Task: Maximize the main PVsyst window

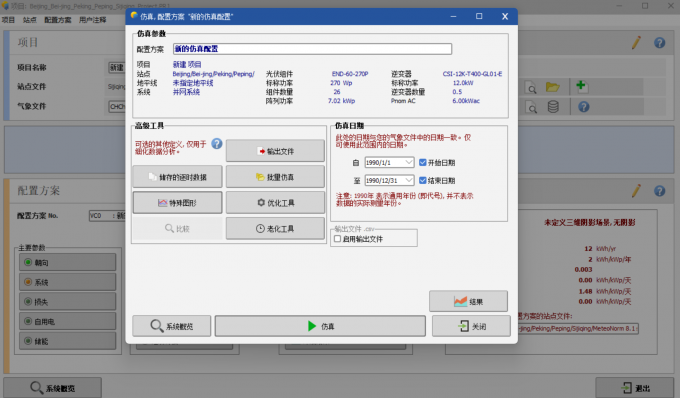Action: pyautogui.click(x=645, y=6)
